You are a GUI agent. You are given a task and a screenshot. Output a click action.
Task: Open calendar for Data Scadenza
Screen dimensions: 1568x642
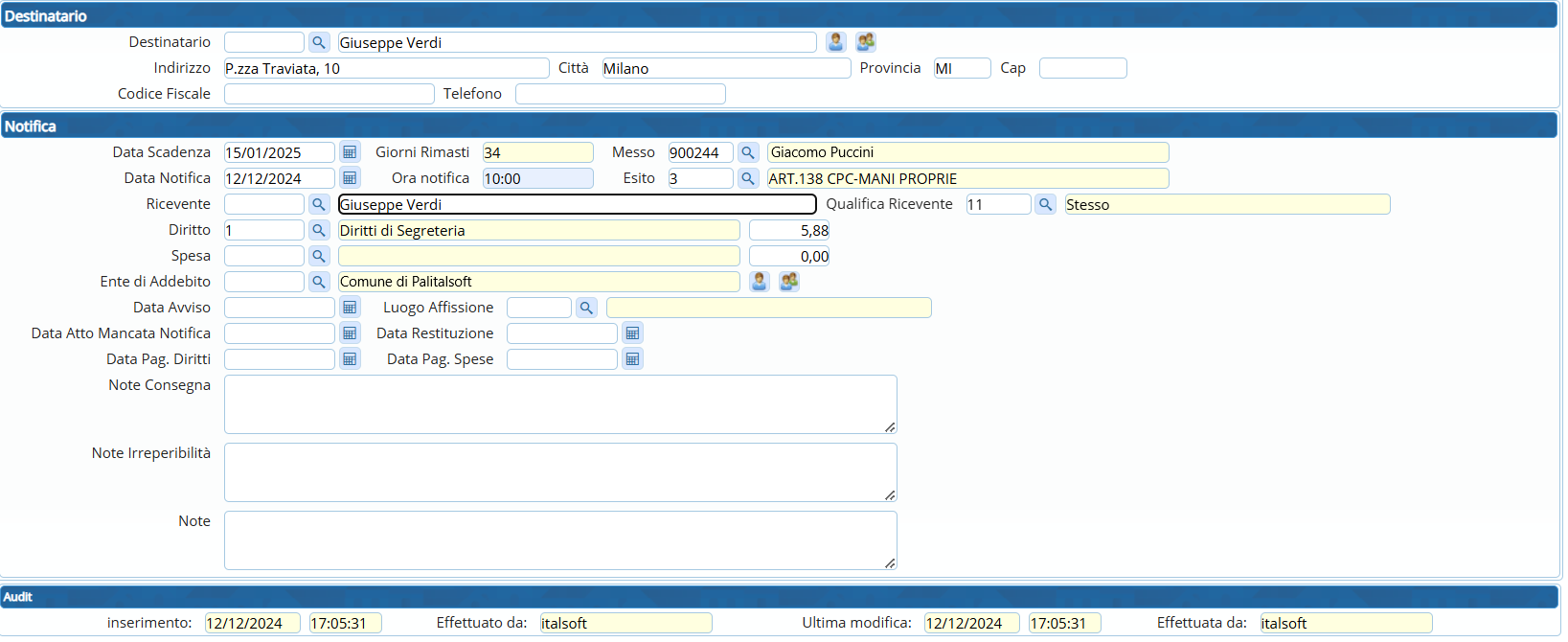coord(350,152)
